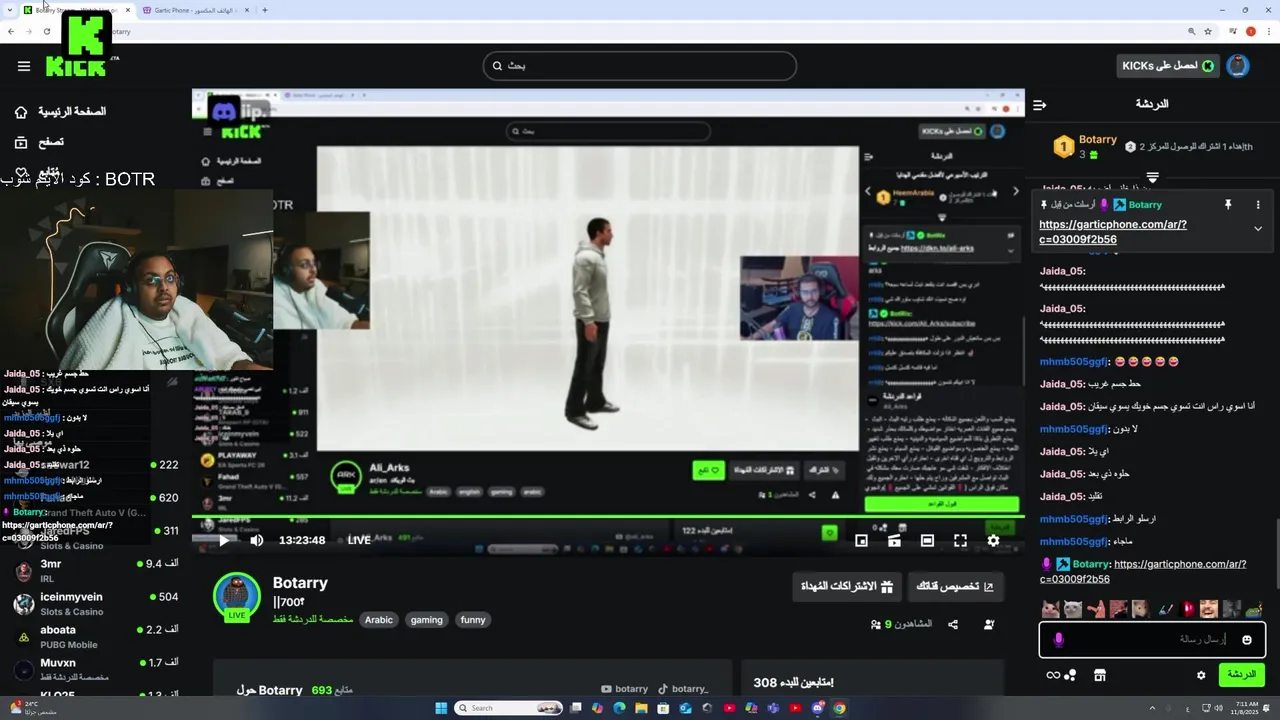The height and width of the screenshot is (720, 1280).
Task: Play or pause the stream video
Action: coord(224,540)
